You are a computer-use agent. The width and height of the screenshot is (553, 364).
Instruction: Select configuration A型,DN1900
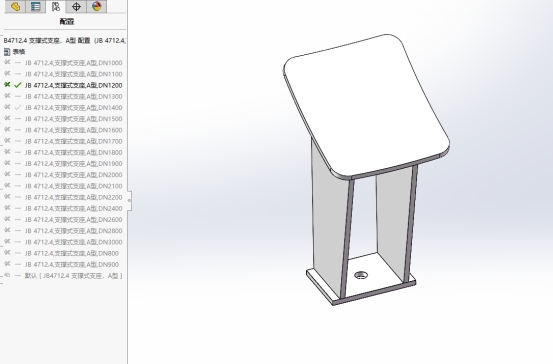(x=74, y=164)
